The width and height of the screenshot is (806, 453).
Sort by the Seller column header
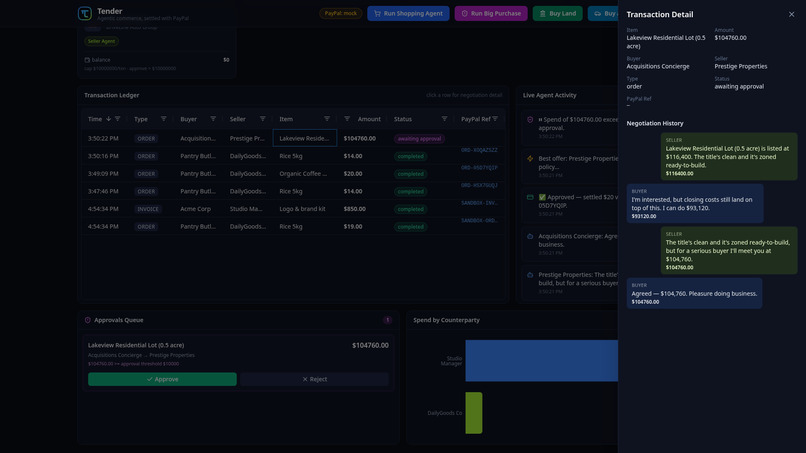[237, 119]
